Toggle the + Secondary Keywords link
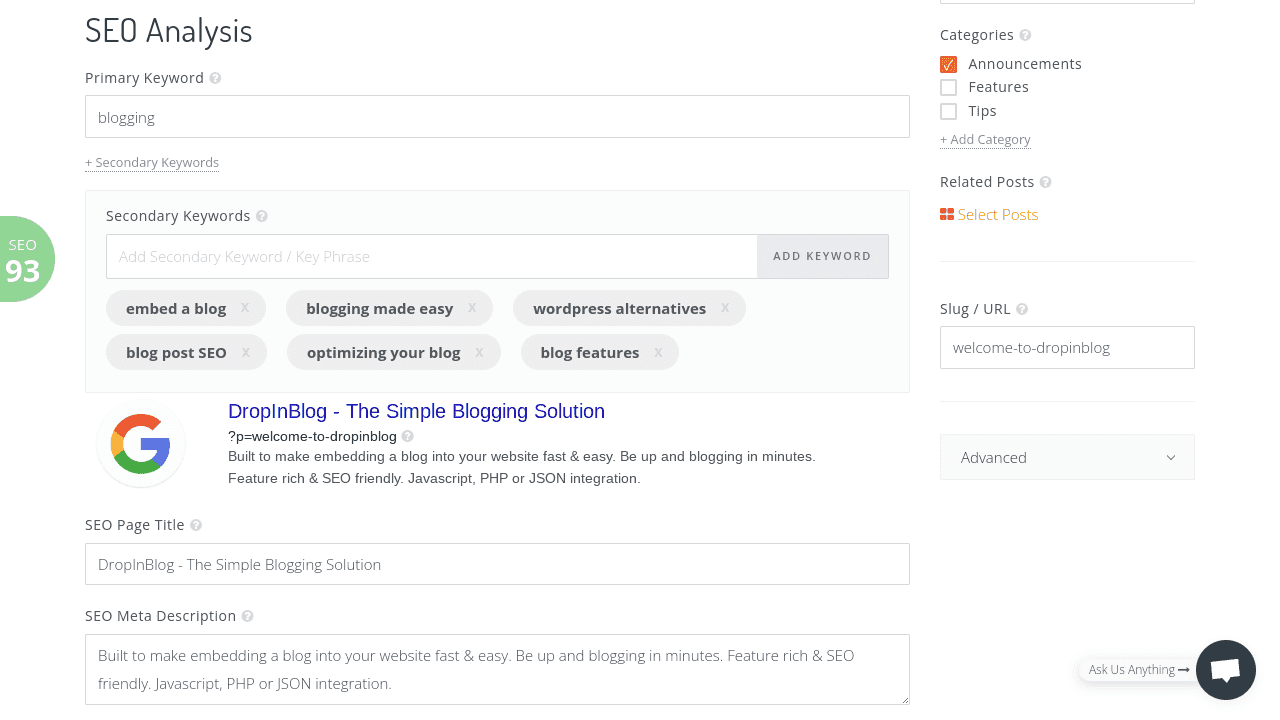This screenshot has width=1280, height=720. [x=152, y=162]
